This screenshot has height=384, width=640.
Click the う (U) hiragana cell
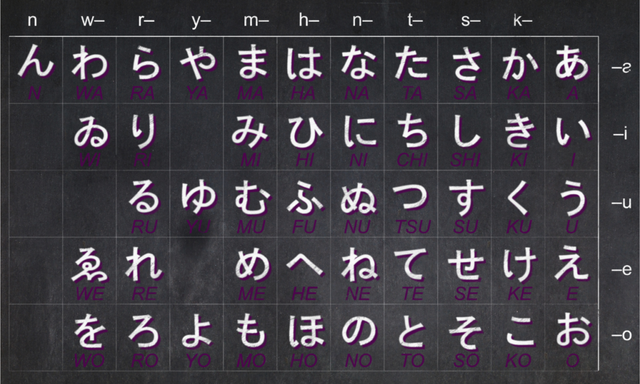[572, 204]
